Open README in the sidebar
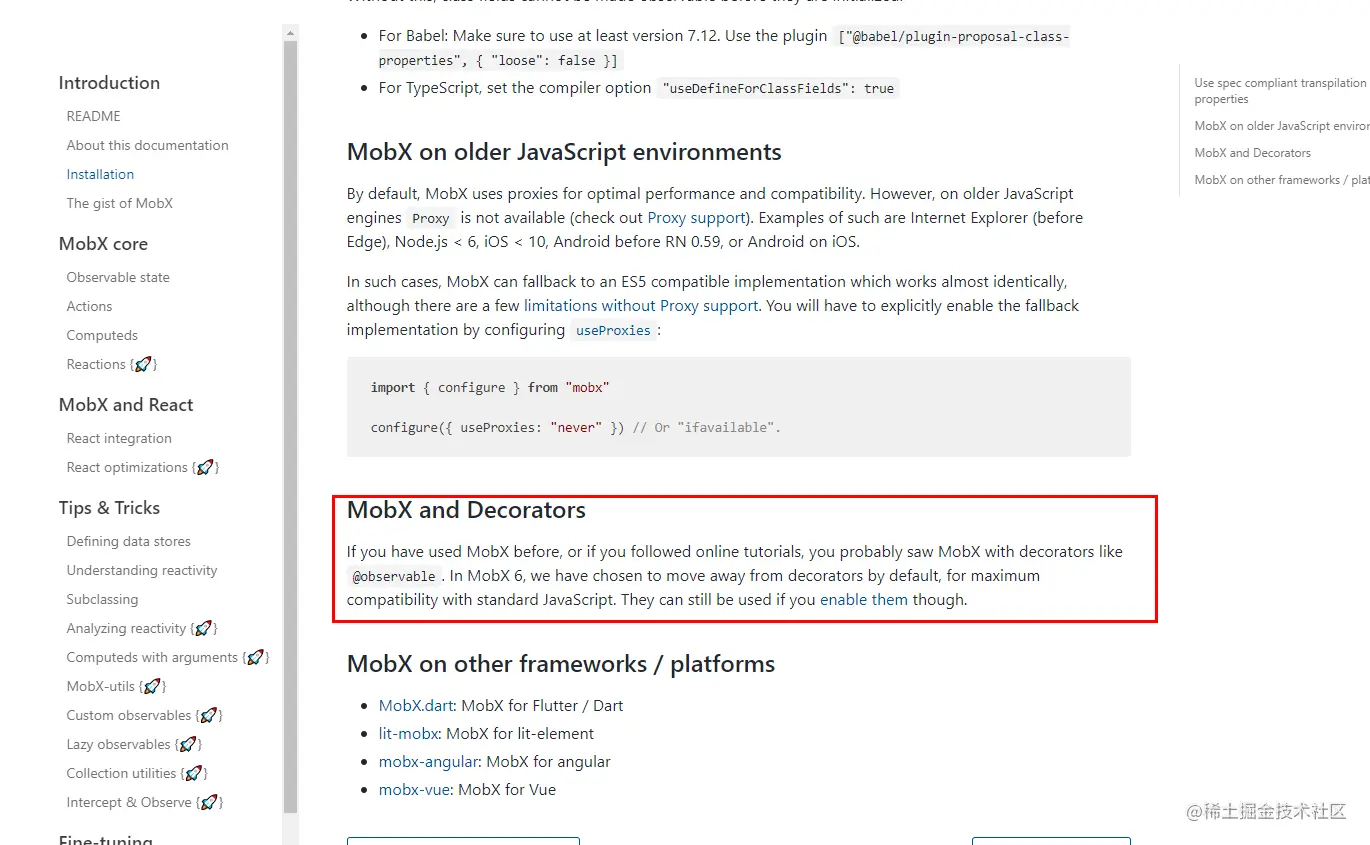1370x845 pixels. (93, 116)
